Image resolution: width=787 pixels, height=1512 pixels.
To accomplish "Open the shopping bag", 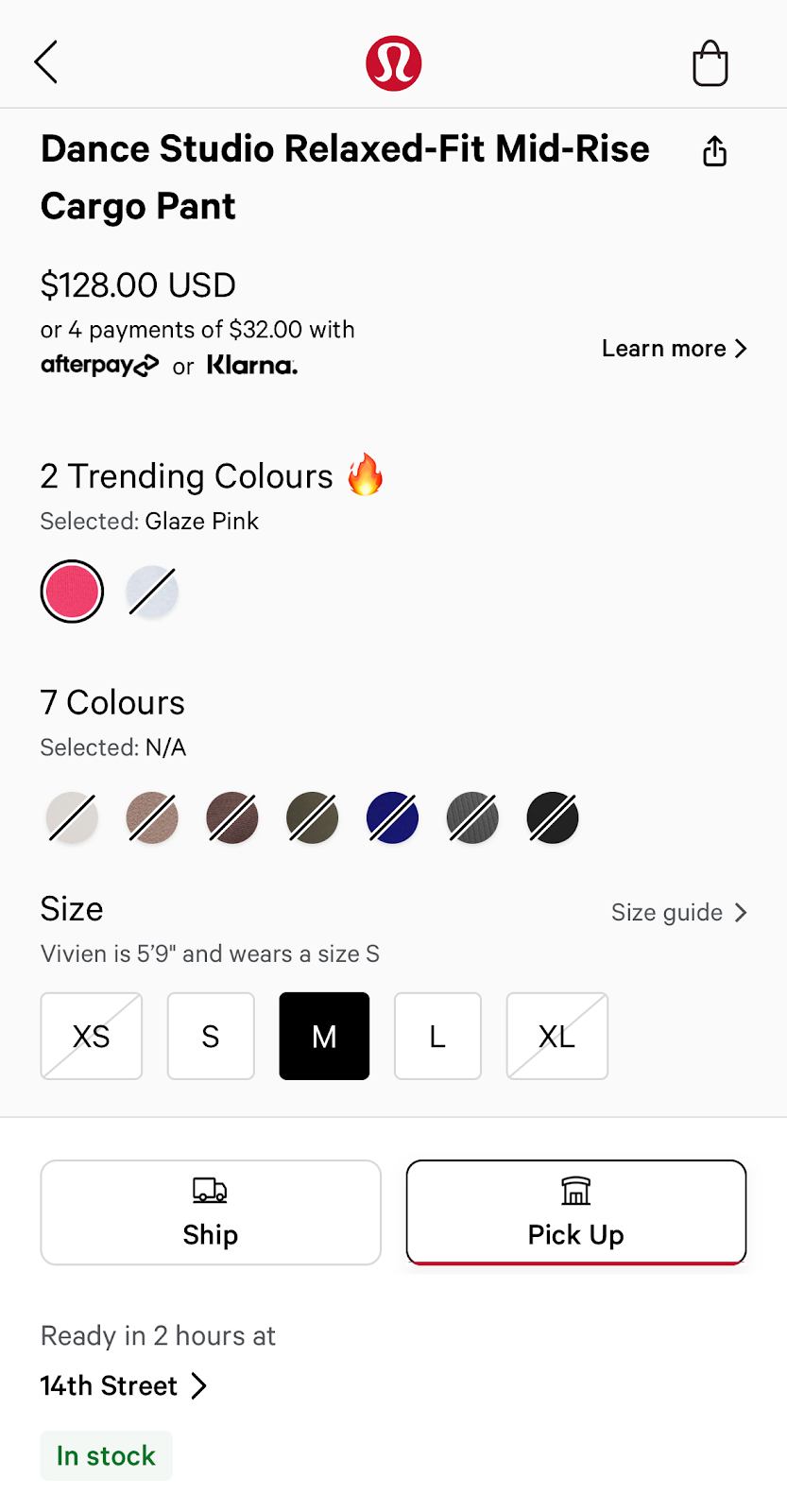I will tap(710, 63).
